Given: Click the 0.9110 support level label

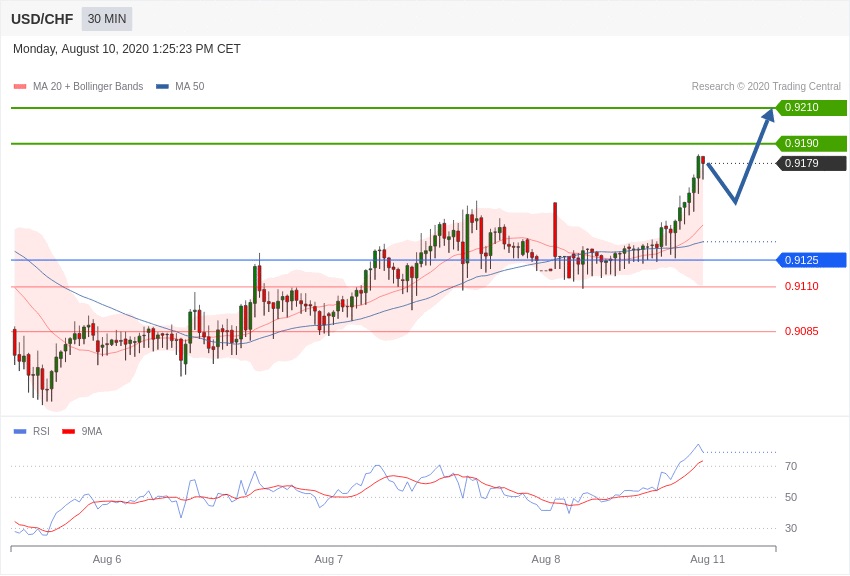Looking at the screenshot, I should 802,286.
